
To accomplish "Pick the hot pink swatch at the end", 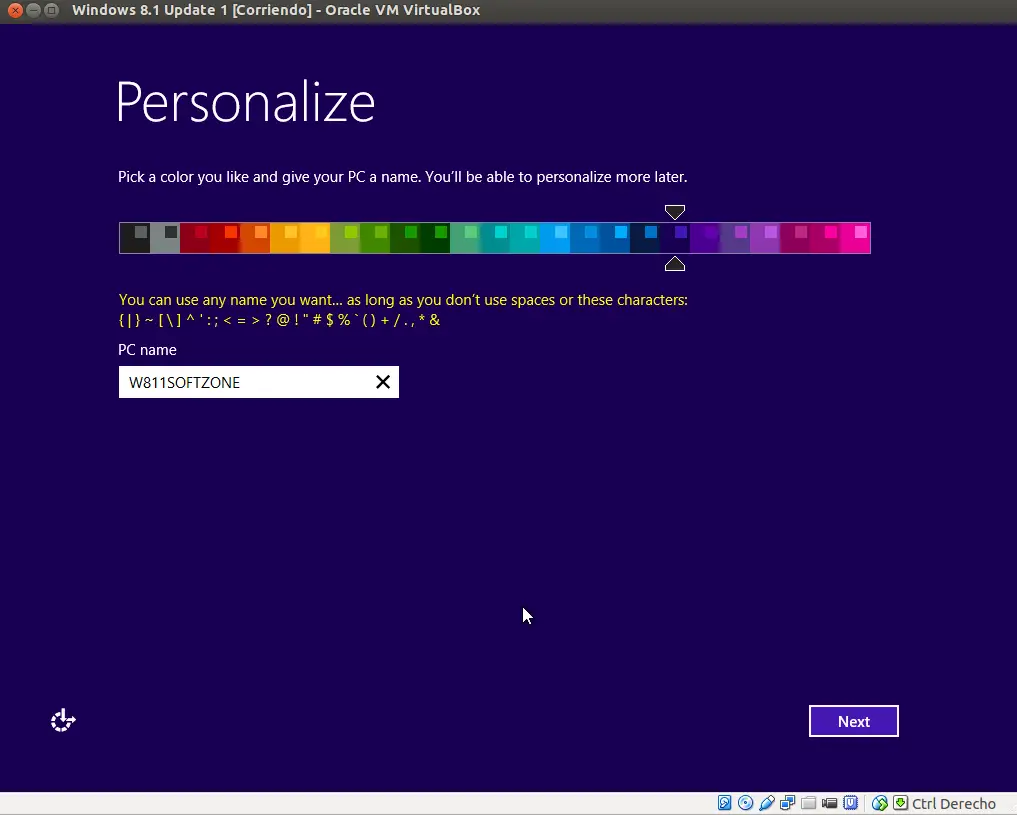I will (x=855, y=238).
